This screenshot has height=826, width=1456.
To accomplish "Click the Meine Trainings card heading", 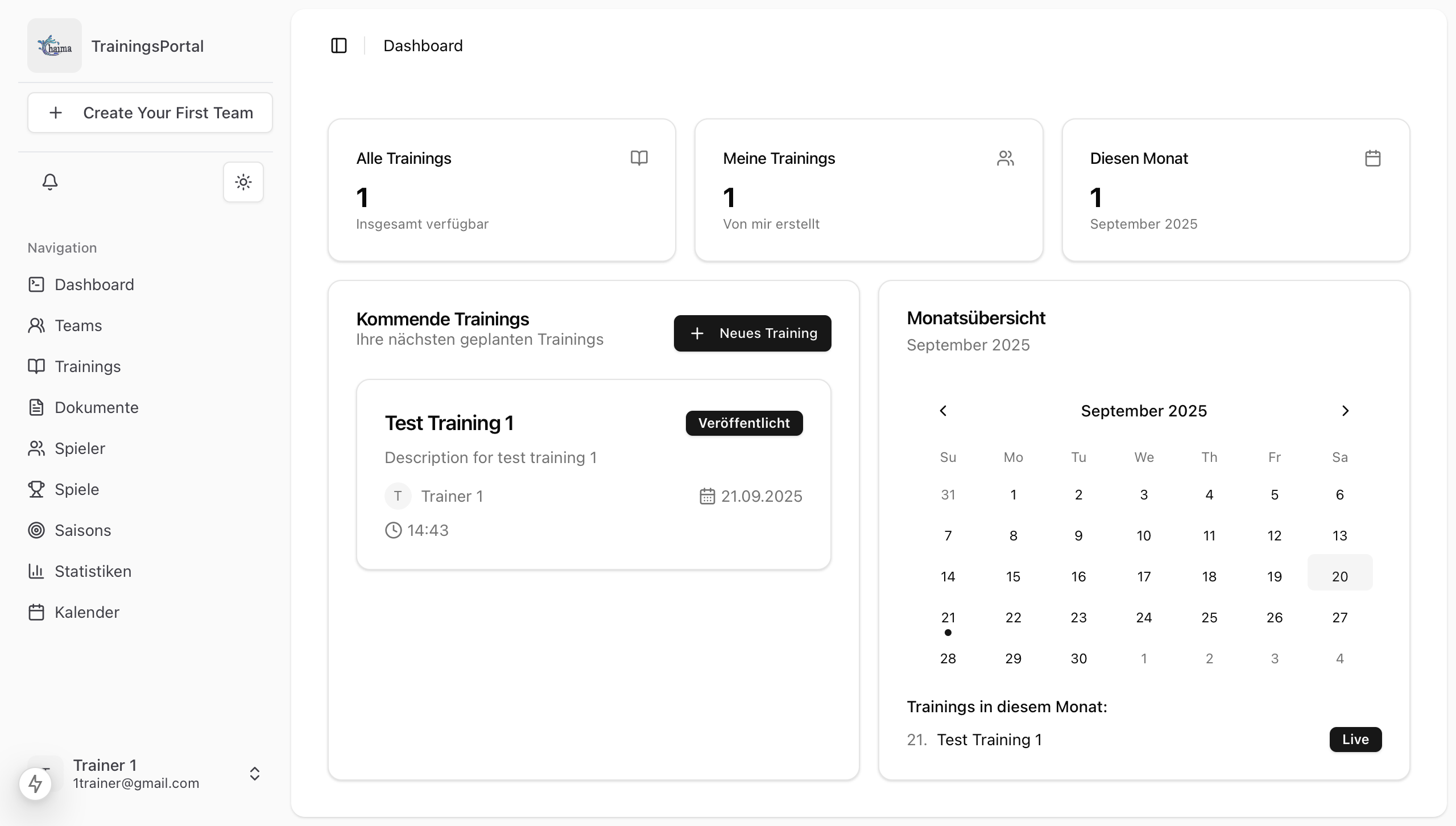I will [779, 158].
